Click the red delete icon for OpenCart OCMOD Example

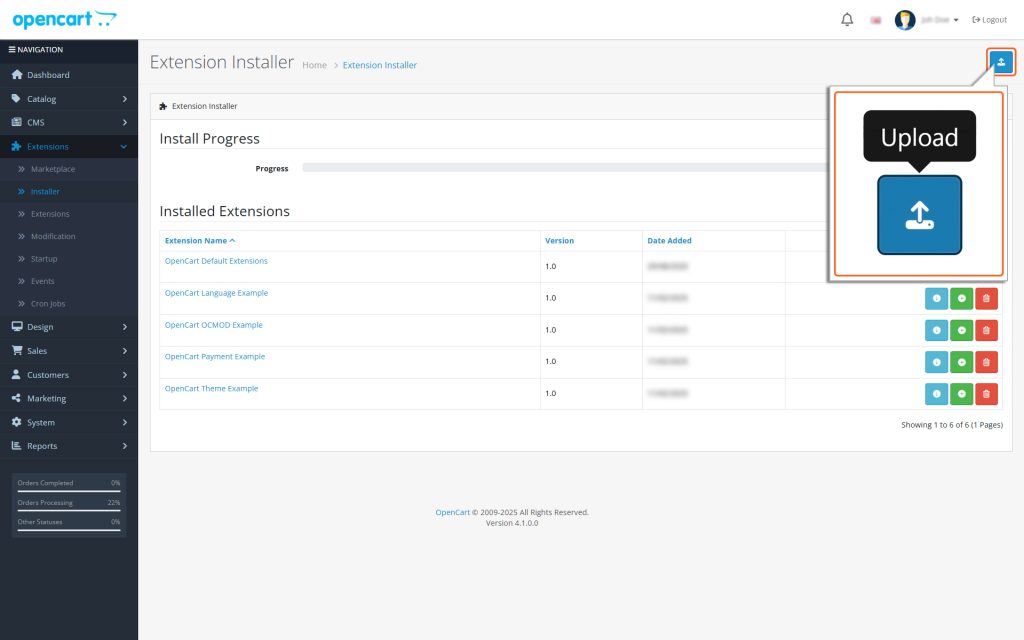click(x=986, y=329)
